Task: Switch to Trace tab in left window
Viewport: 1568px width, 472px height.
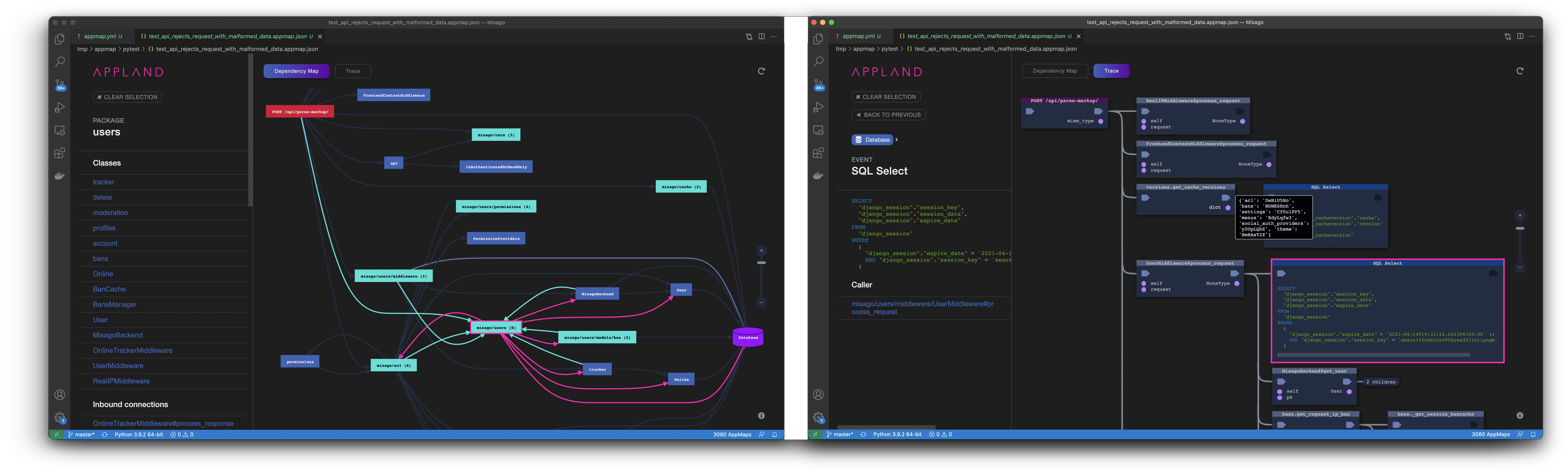Action: click(x=353, y=71)
